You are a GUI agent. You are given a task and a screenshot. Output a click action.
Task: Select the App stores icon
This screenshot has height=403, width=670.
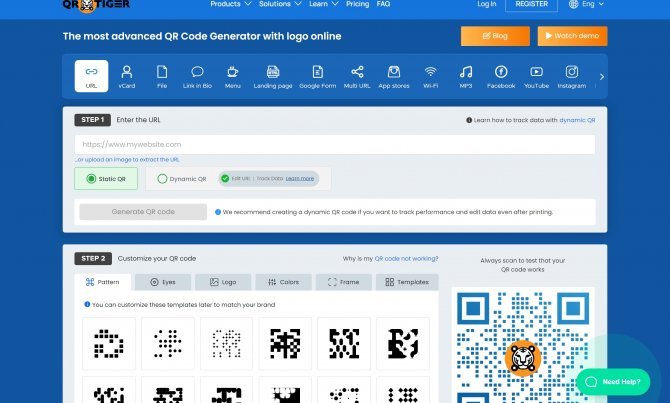tap(394, 71)
